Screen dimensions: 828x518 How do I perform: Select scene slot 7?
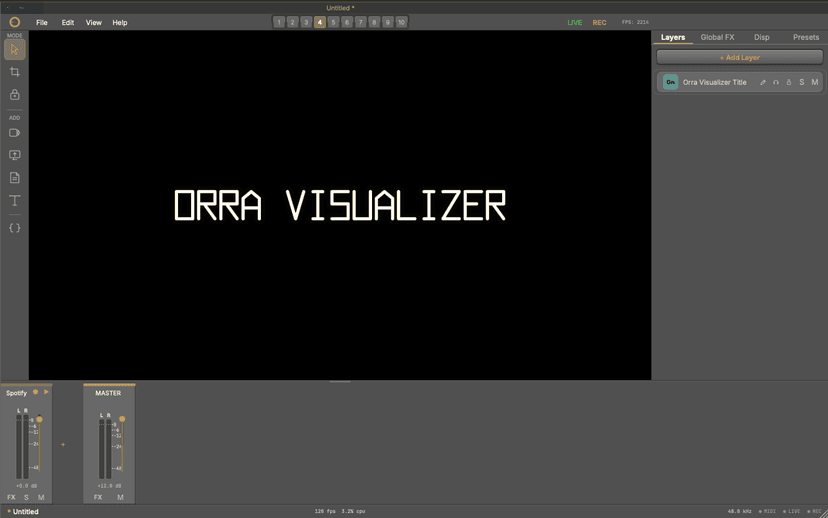pyautogui.click(x=361, y=22)
